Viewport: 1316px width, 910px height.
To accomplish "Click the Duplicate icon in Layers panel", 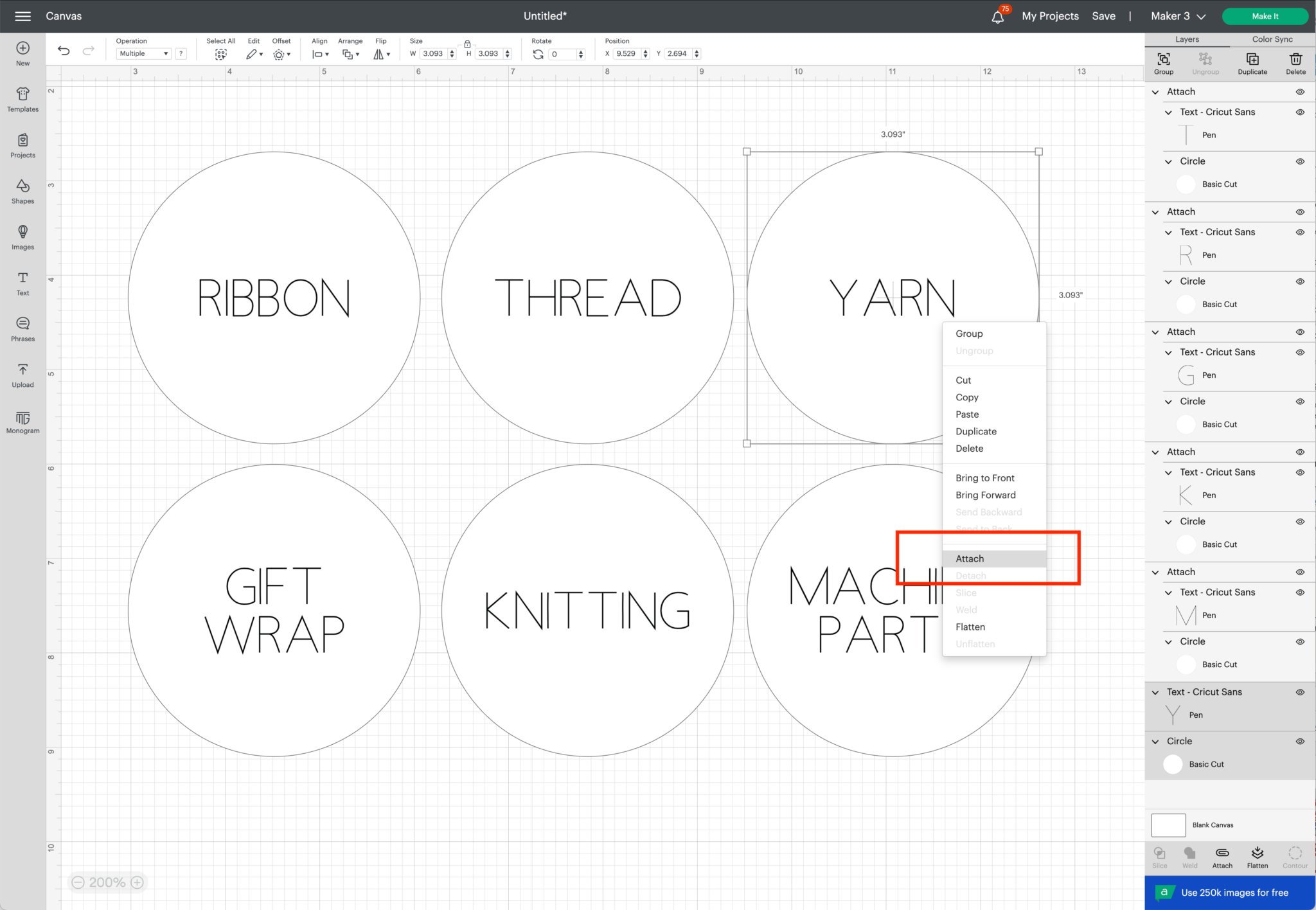I will [1252, 62].
